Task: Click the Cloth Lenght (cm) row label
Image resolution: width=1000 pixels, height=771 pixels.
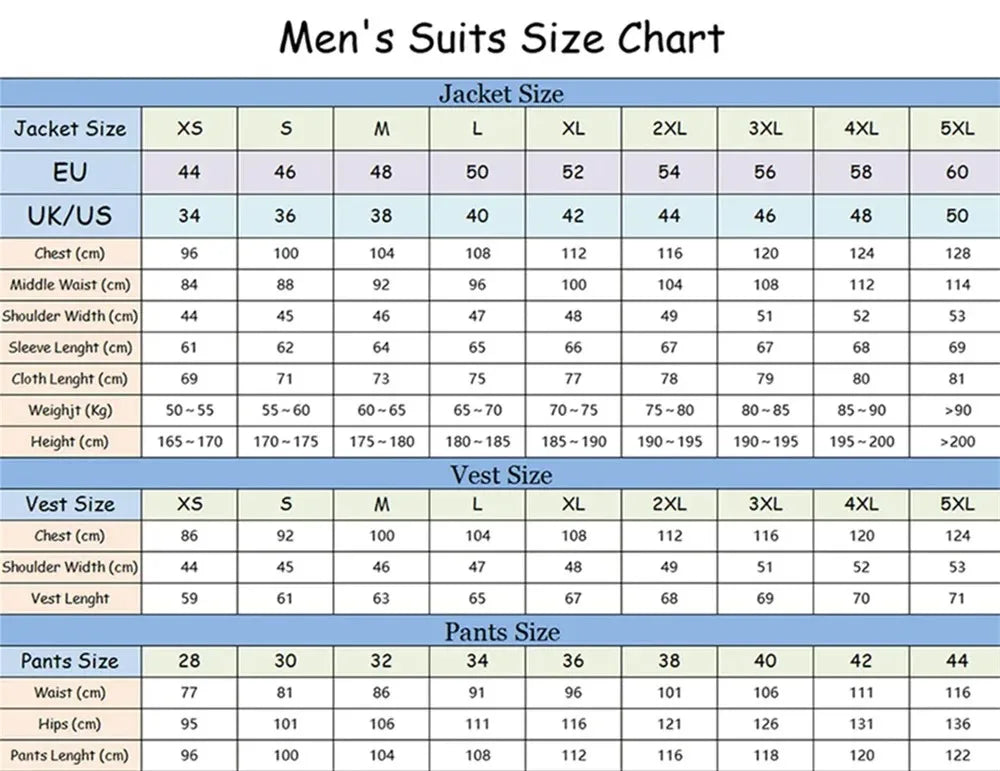Action: coord(70,379)
